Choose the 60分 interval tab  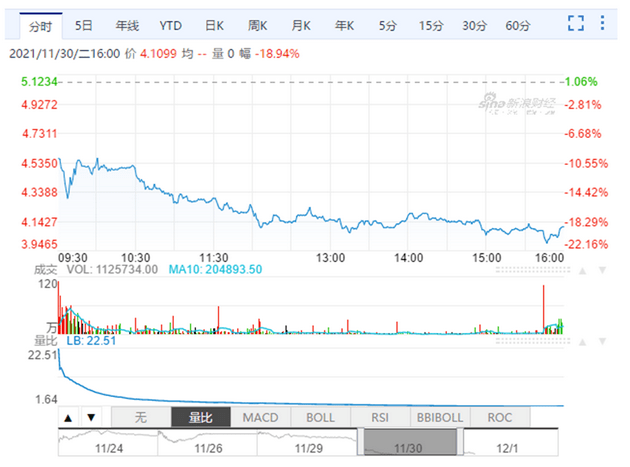tap(517, 23)
